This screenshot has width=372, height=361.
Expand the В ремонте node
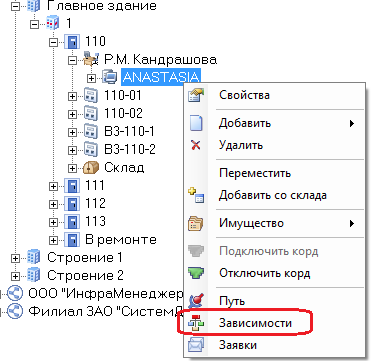53,240
